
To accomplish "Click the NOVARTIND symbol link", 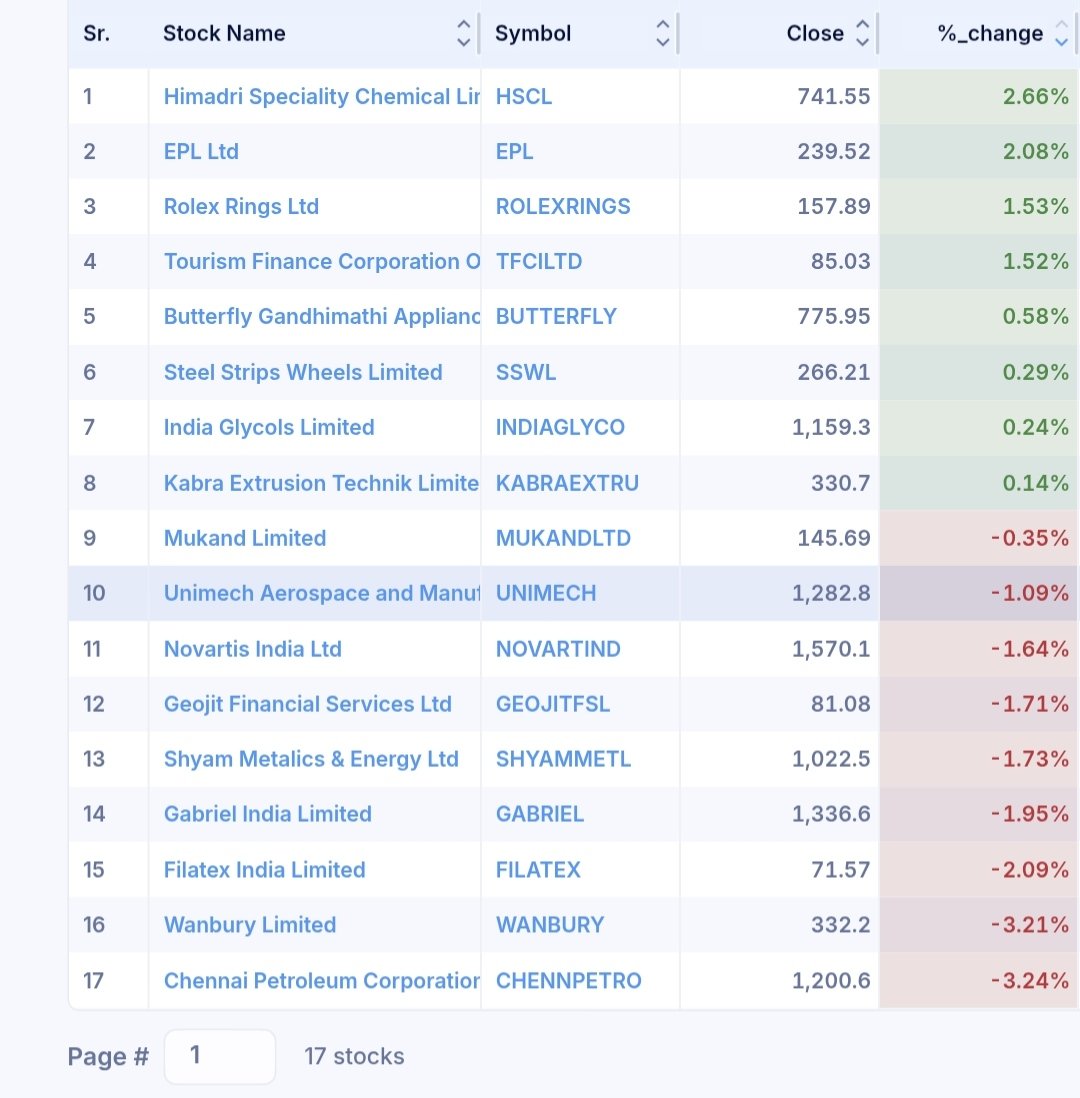I will click(558, 649).
